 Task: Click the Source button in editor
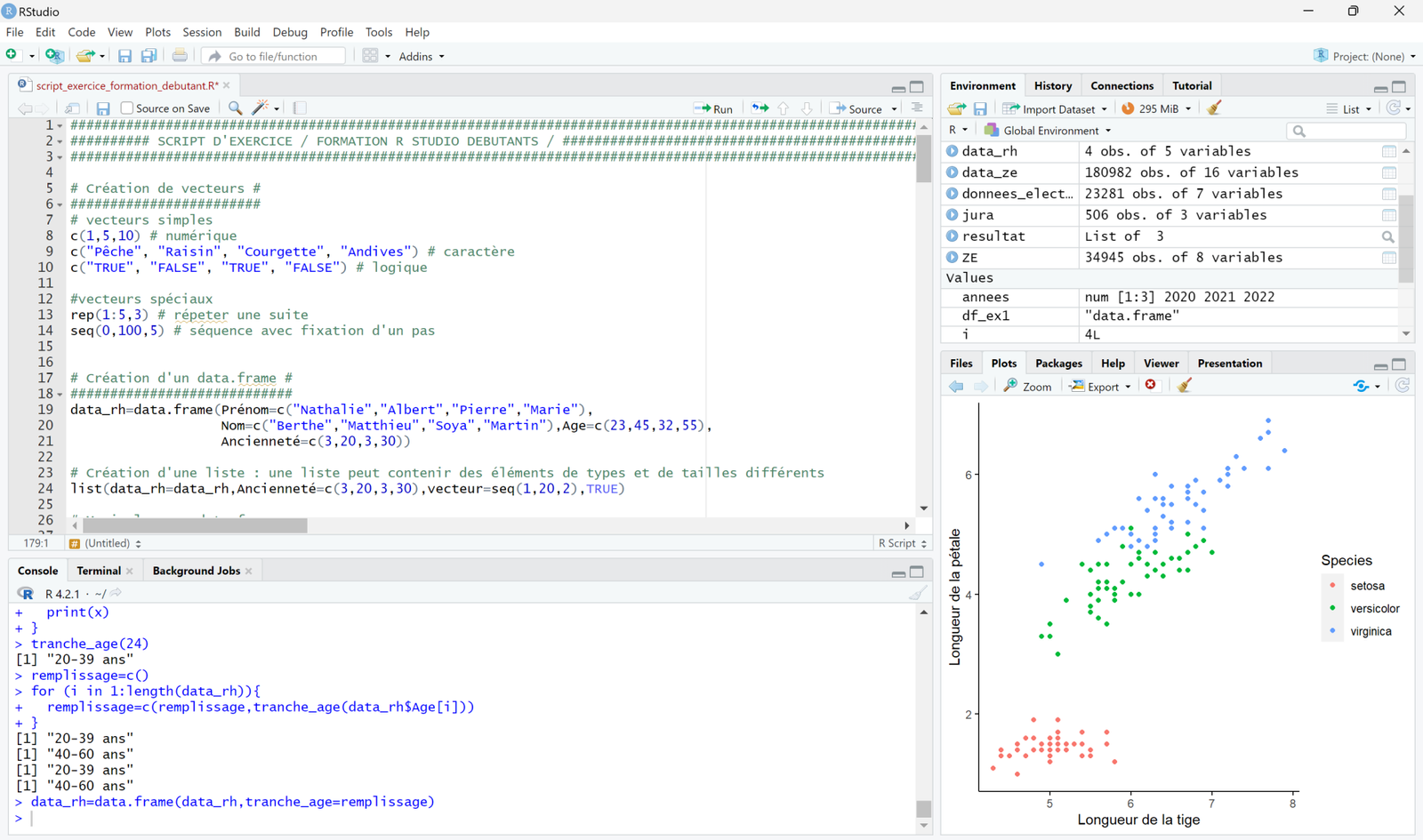click(x=856, y=108)
